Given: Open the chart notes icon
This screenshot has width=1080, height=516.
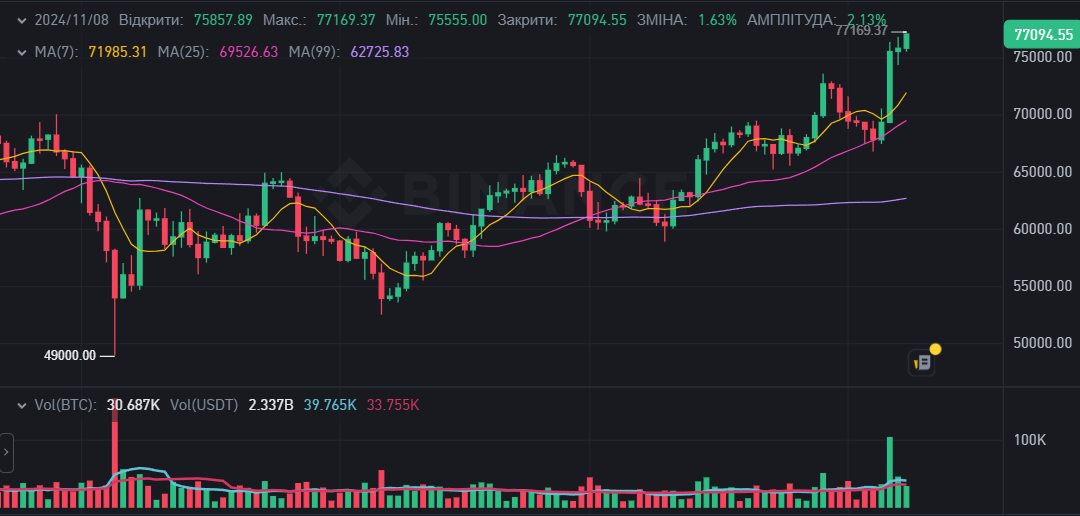Looking at the screenshot, I should tap(921, 363).
